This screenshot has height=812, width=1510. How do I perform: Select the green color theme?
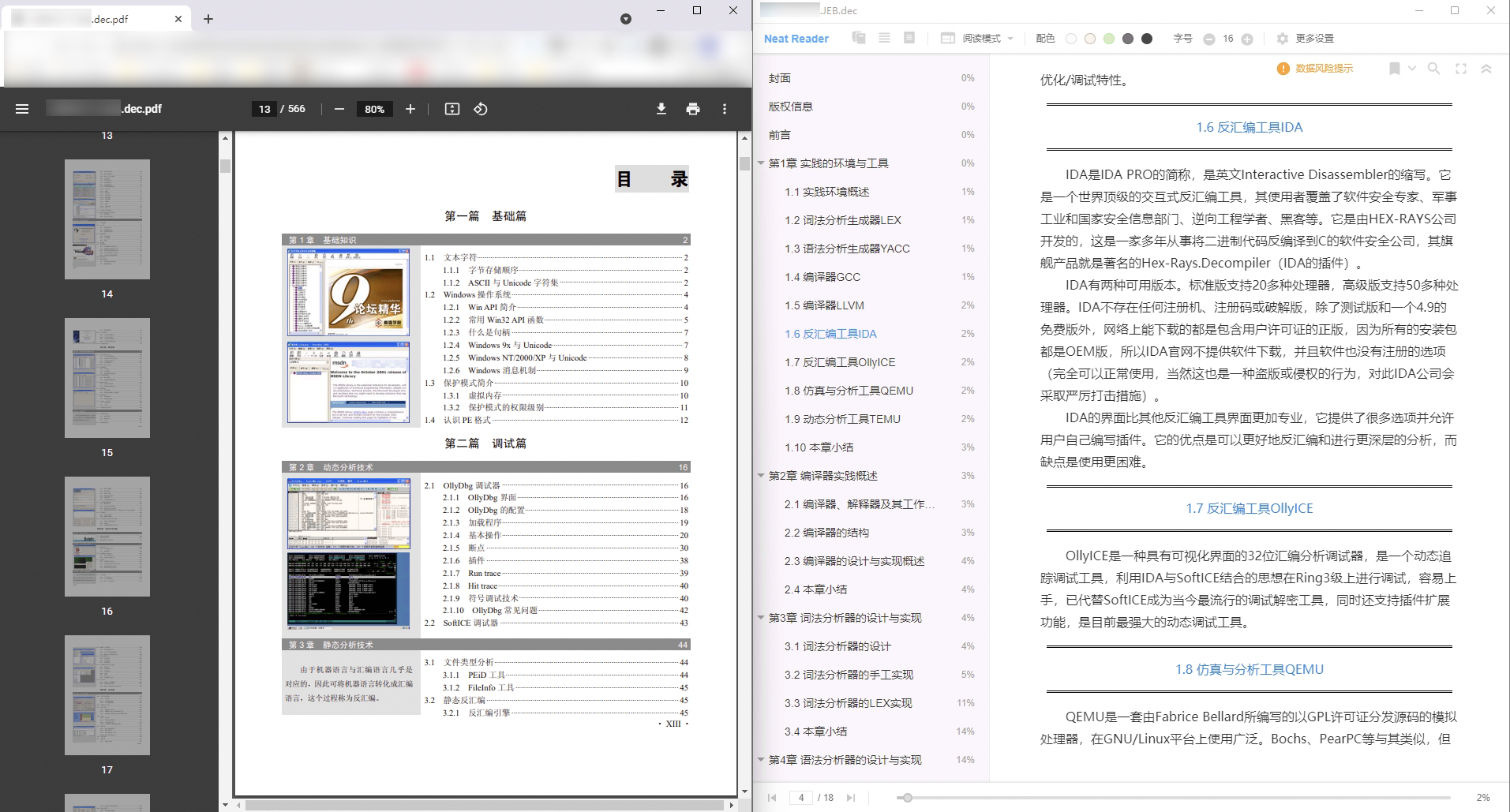click(x=1109, y=39)
